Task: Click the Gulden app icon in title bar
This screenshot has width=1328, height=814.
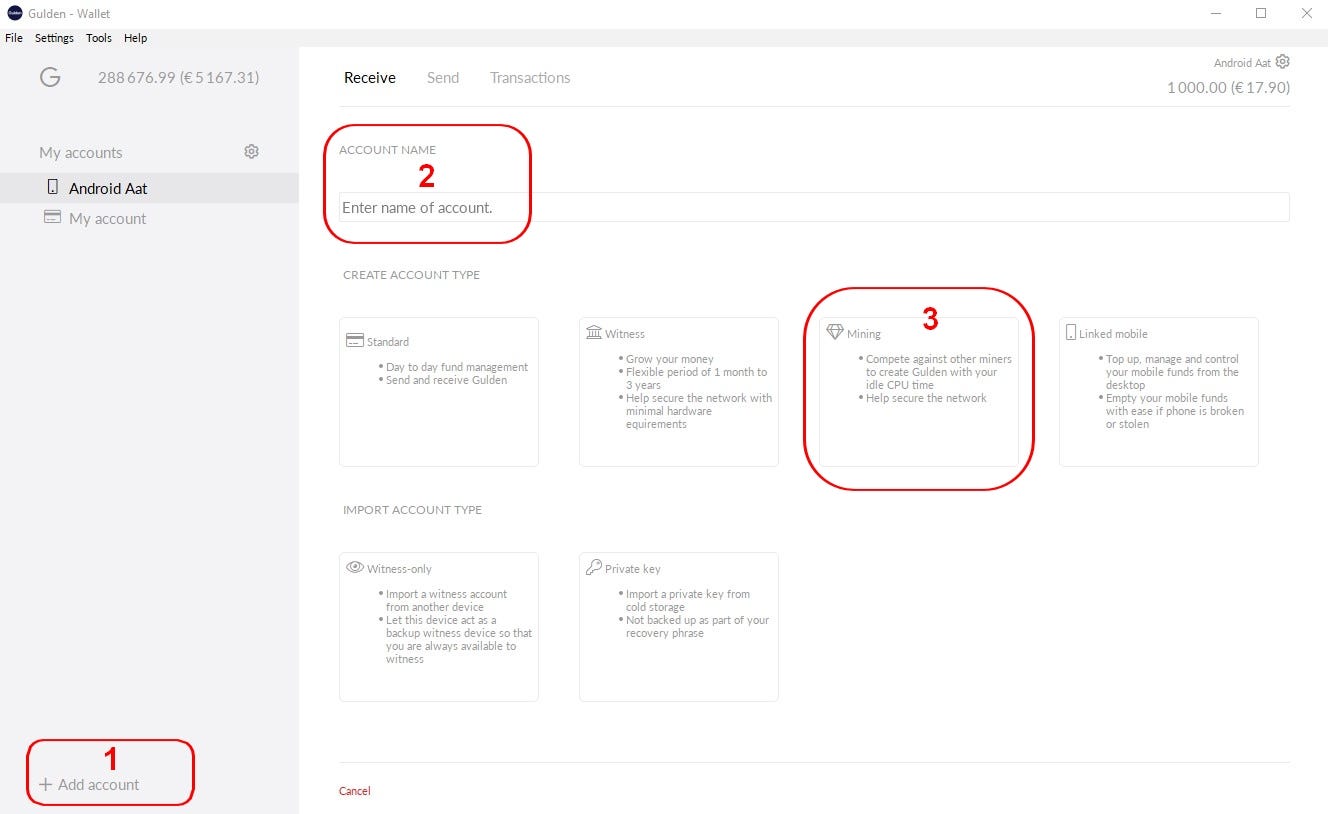Action: tap(14, 13)
